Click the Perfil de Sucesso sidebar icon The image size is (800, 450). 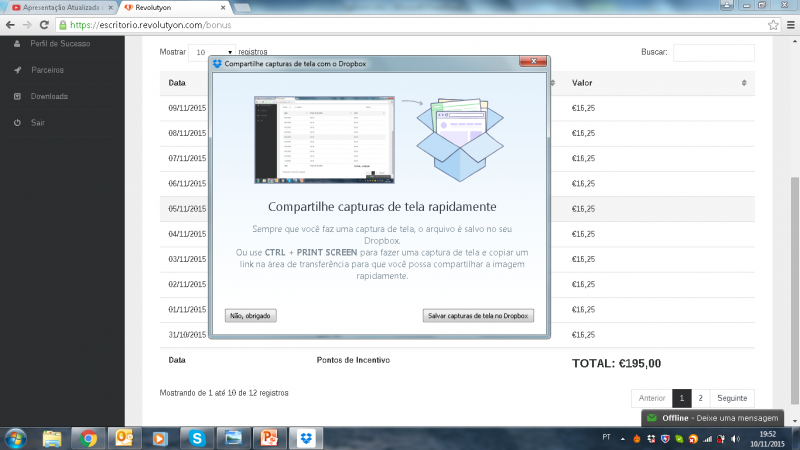point(17,43)
